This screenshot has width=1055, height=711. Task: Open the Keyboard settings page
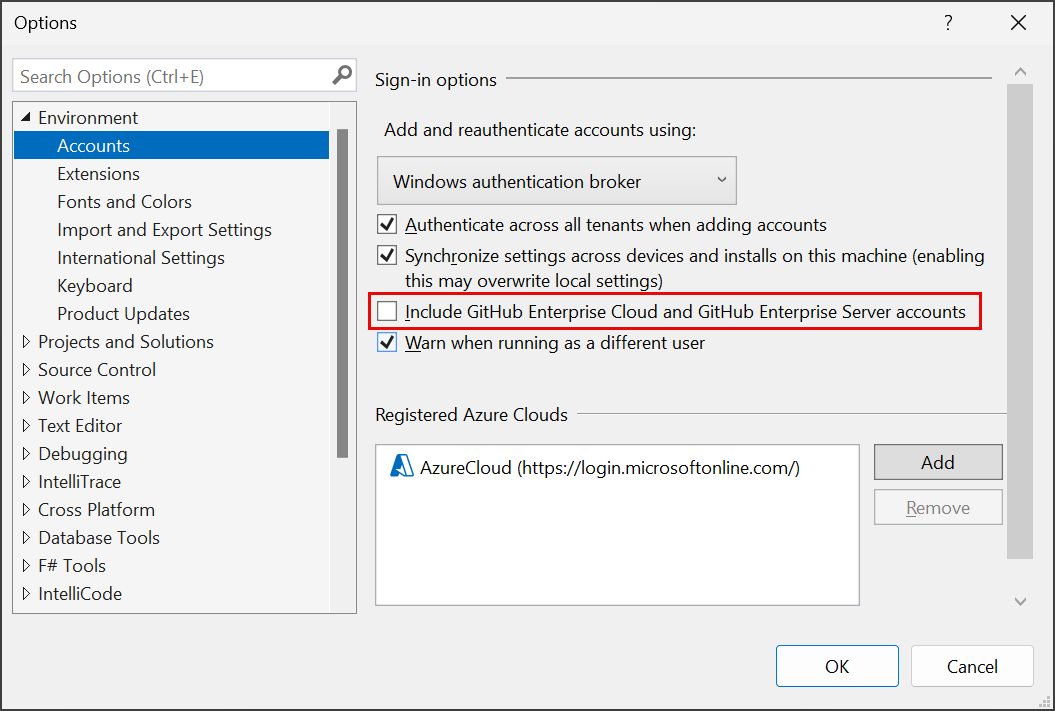tap(94, 285)
